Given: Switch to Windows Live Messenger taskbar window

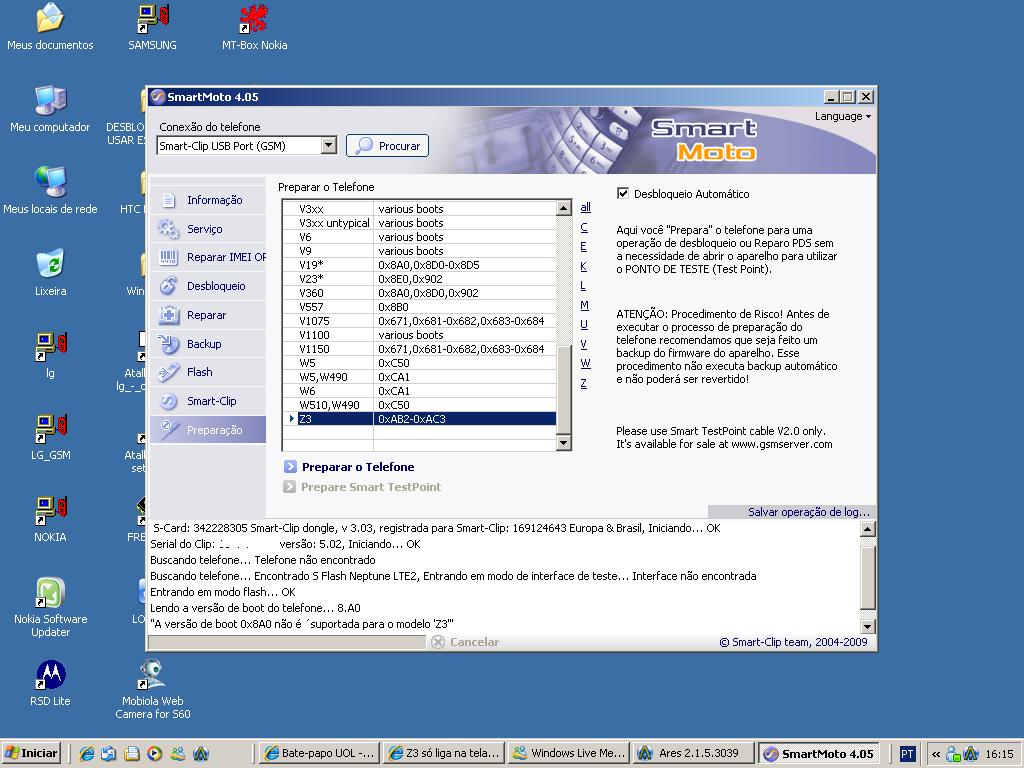Looking at the screenshot, I should click(x=569, y=754).
